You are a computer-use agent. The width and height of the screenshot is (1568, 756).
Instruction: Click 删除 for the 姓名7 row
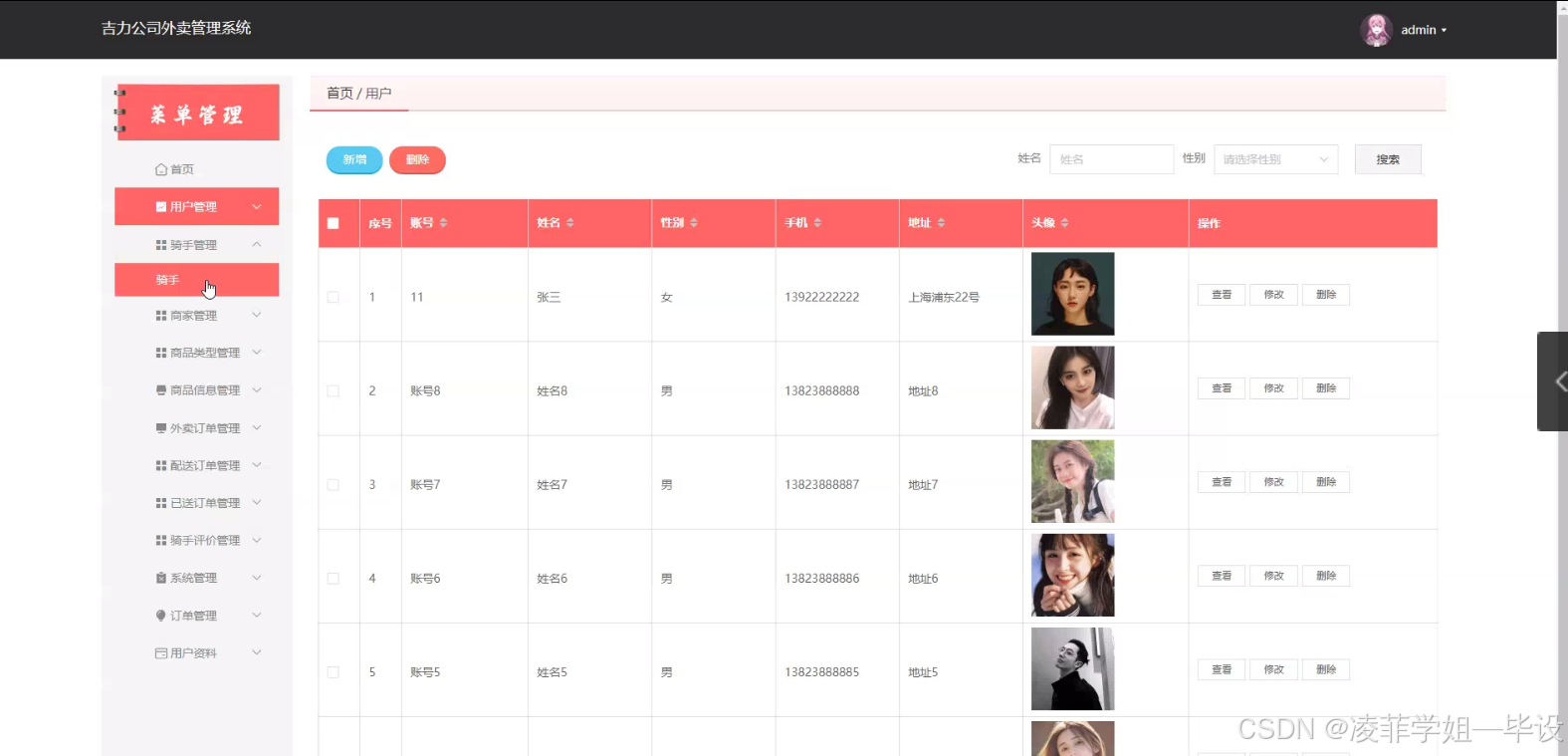click(1326, 482)
